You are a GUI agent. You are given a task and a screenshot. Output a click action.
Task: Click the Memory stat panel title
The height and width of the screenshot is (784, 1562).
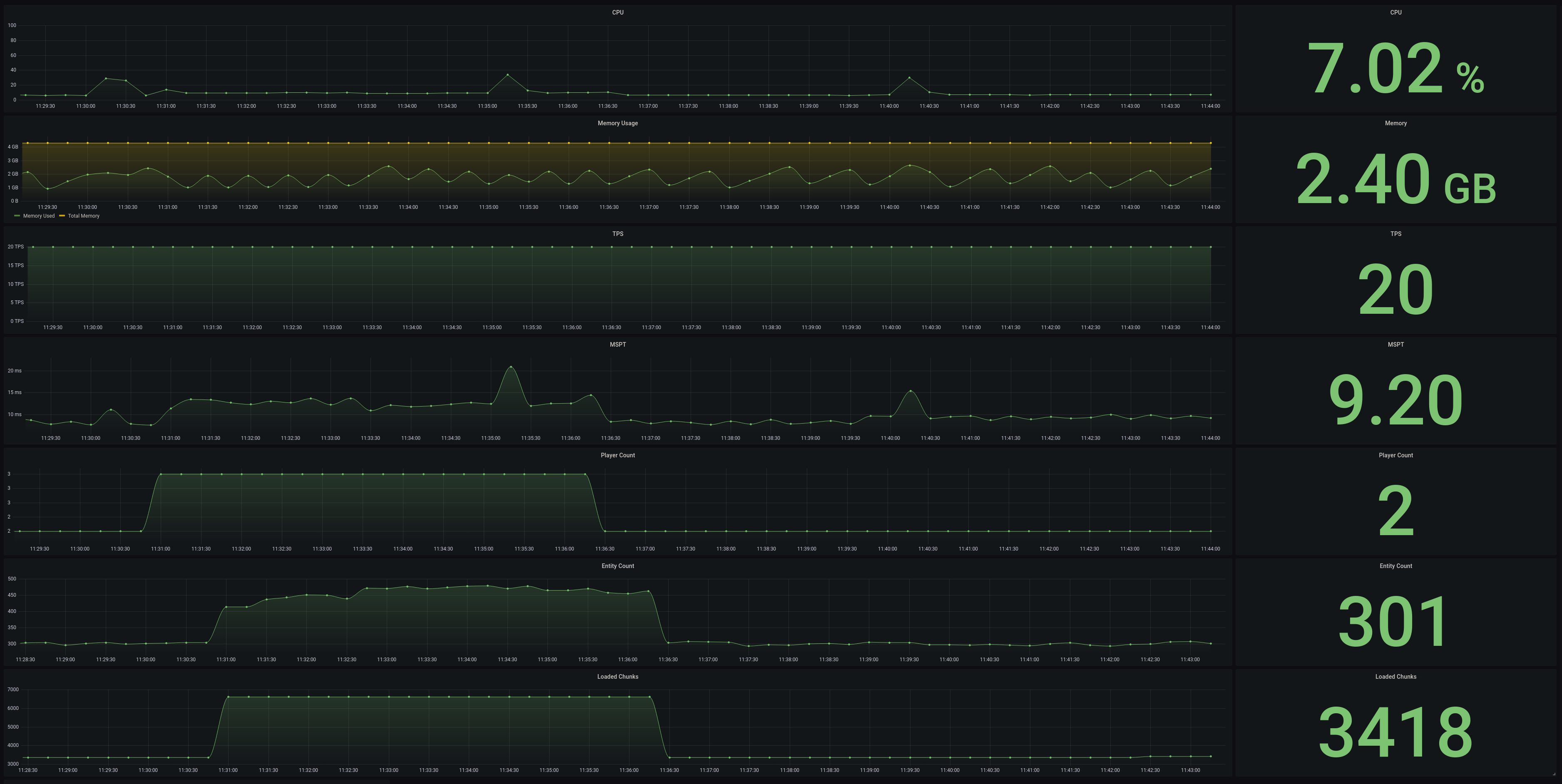1395,123
